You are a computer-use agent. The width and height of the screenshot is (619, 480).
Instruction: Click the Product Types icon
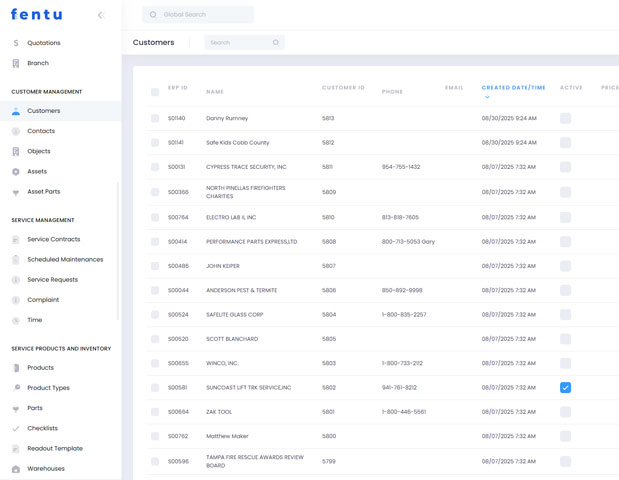(x=16, y=388)
